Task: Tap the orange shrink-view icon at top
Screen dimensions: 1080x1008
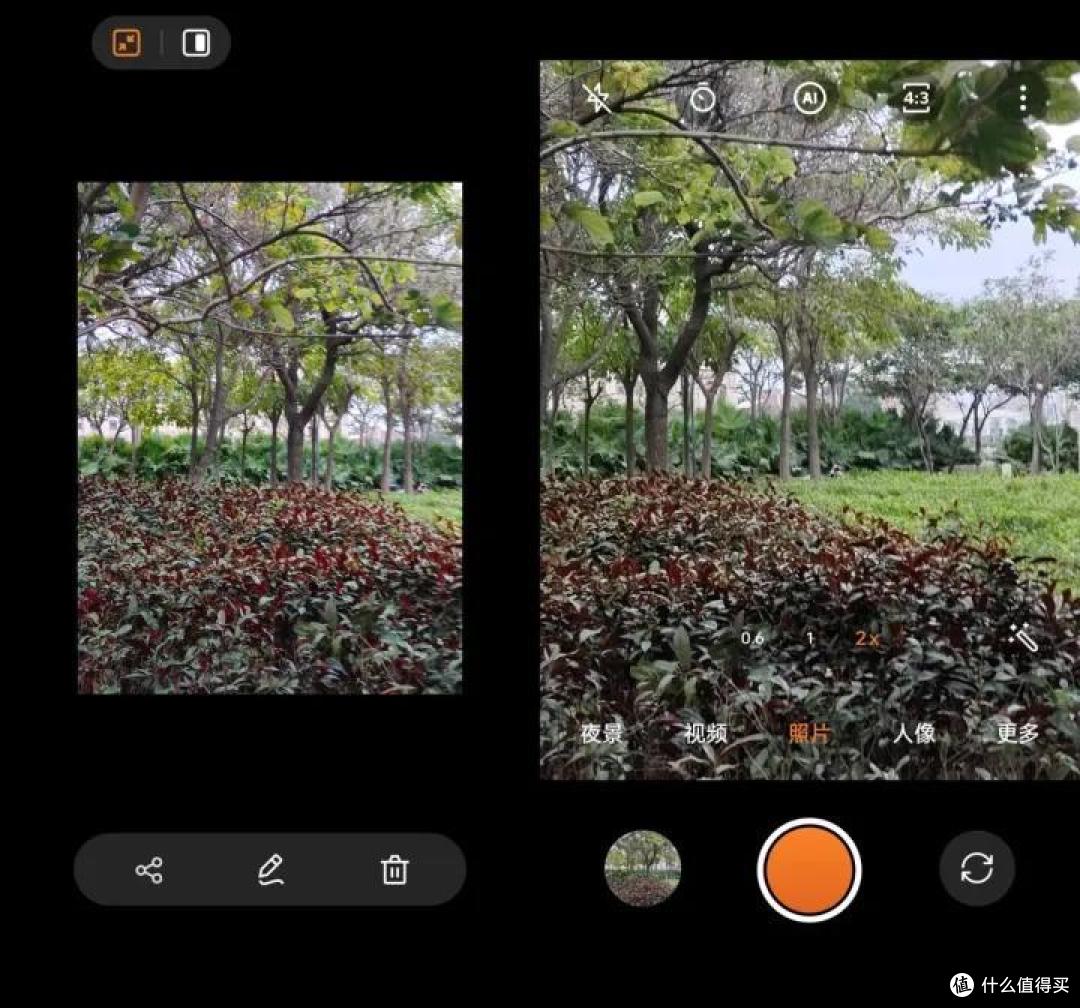Action: pos(127,43)
